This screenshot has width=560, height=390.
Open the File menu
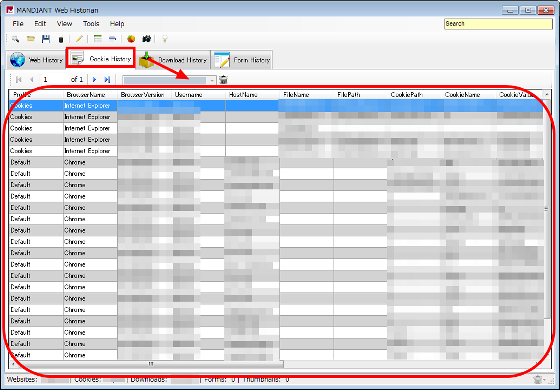(x=18, y=24)
